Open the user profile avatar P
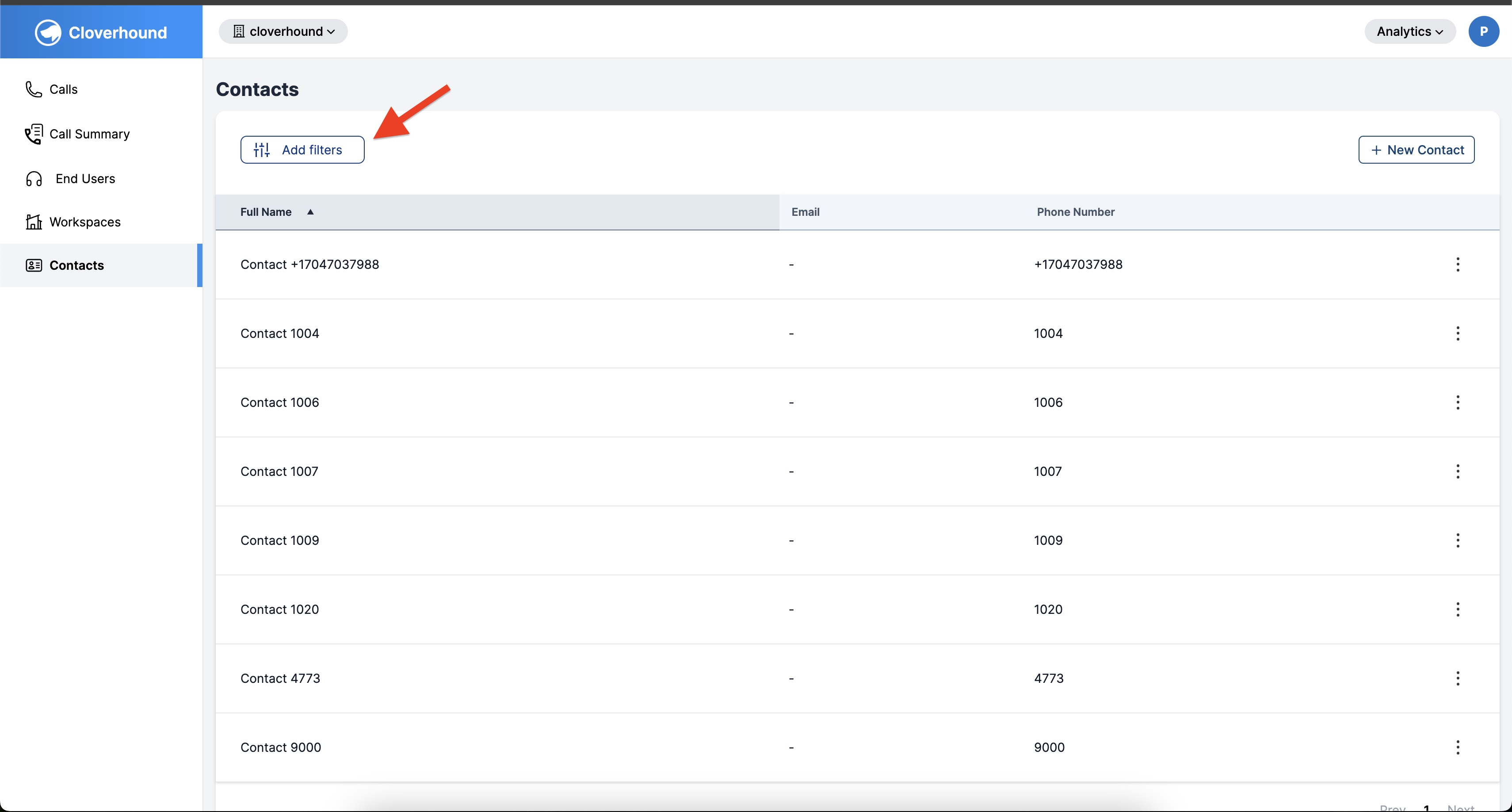This screenshot has width=1512, height=812. [1483, 31]
